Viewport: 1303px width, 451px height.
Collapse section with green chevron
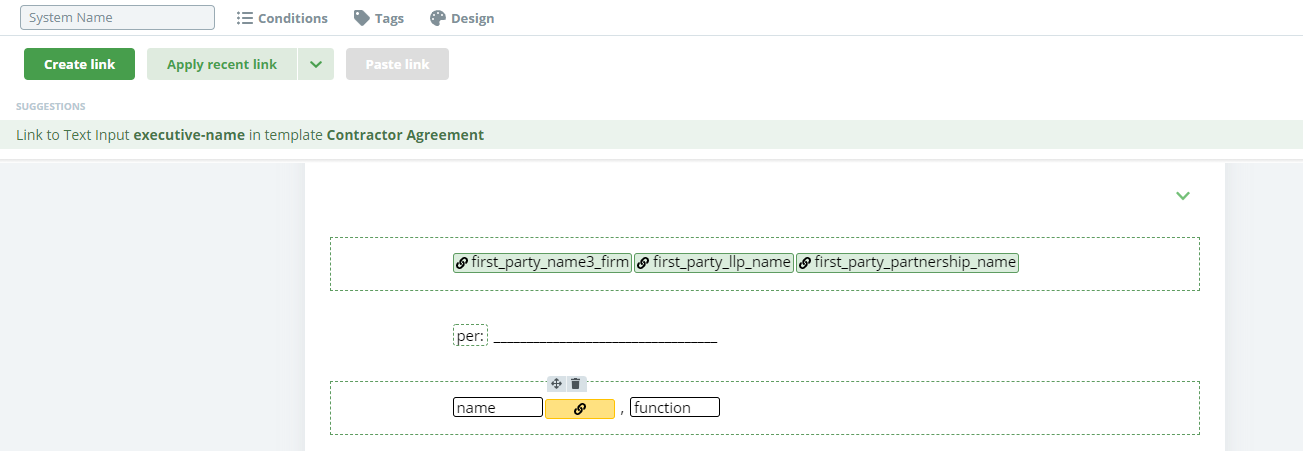coord(1183,196)
